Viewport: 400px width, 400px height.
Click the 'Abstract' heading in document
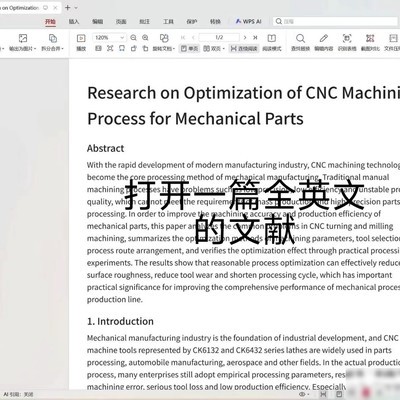click(x=105, y=148)
